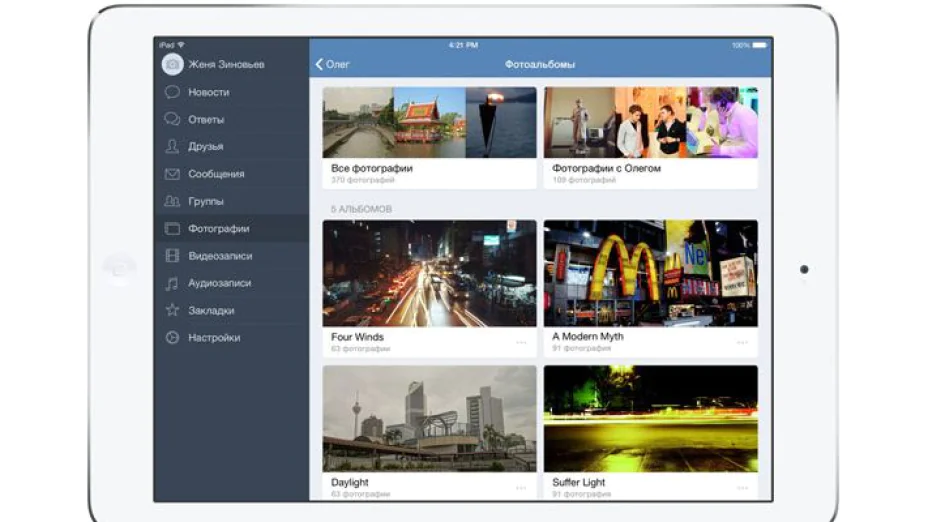Tap the Wi-Fi icon in status bar
Image resolution: width=928 pixels, height=522 pixels.
click(181, 45)
